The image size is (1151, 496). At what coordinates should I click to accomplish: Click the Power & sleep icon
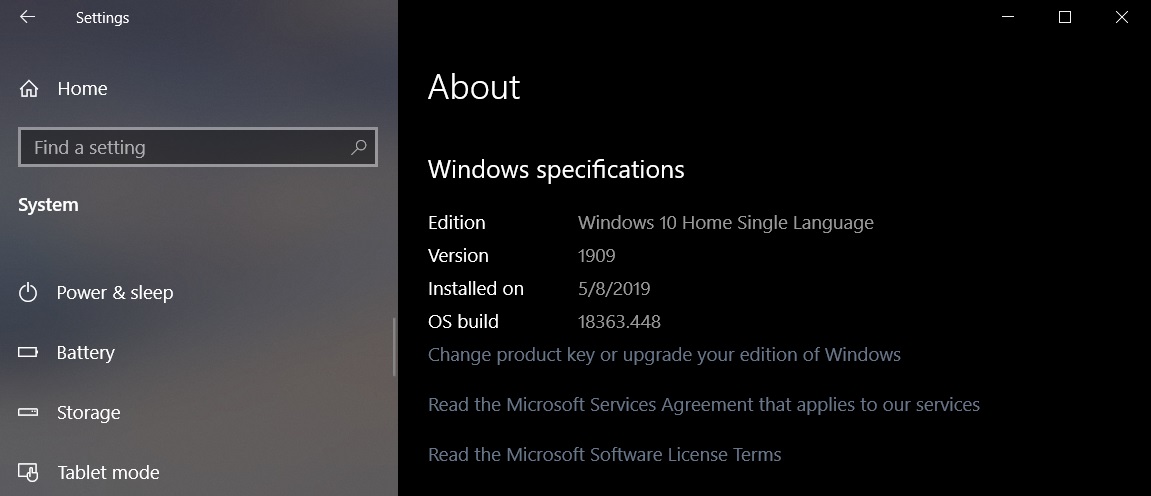click(x=29, y=293)
